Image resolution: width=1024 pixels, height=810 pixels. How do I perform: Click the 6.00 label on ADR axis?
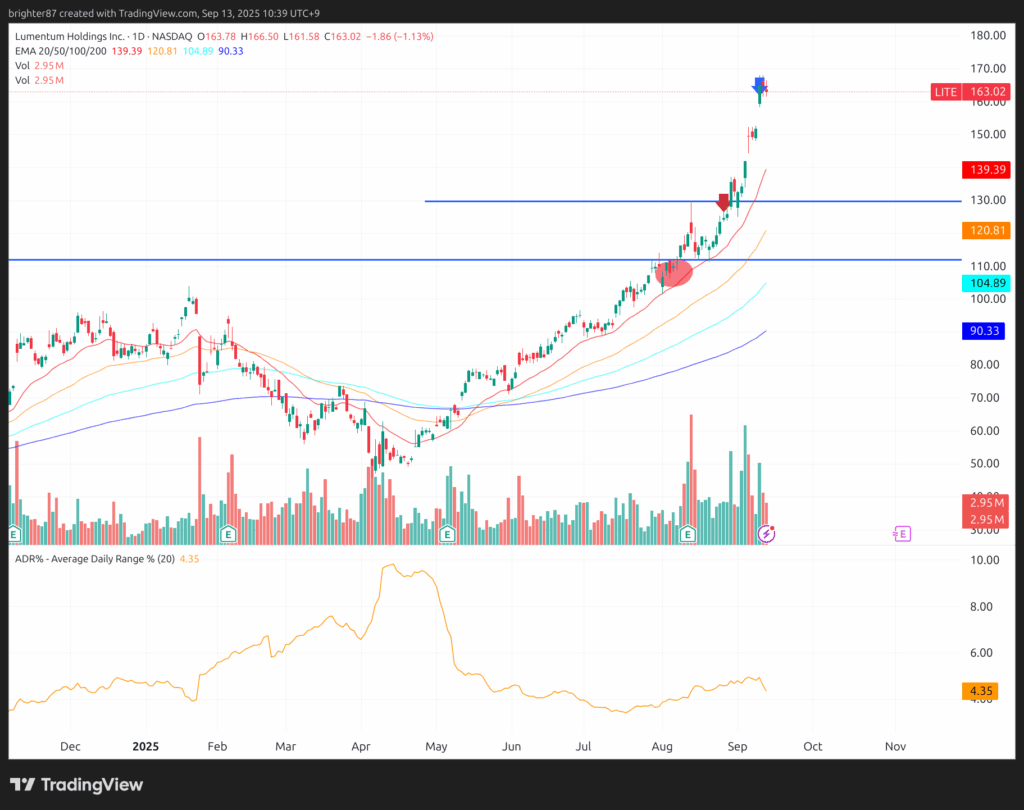pyautogui.click(x=982, y=653)
